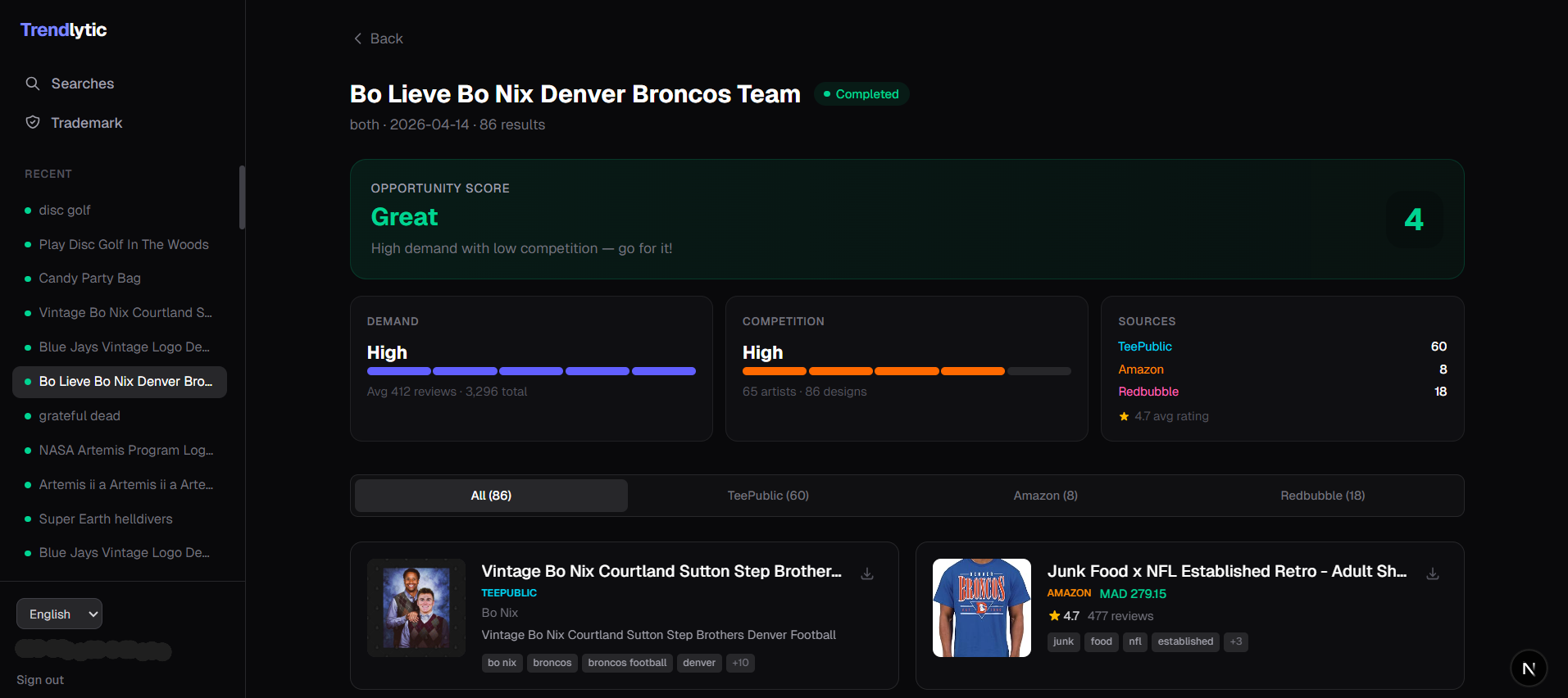Click the star avg rating icon
The image size is (1568, 698).
[1124, 417]
